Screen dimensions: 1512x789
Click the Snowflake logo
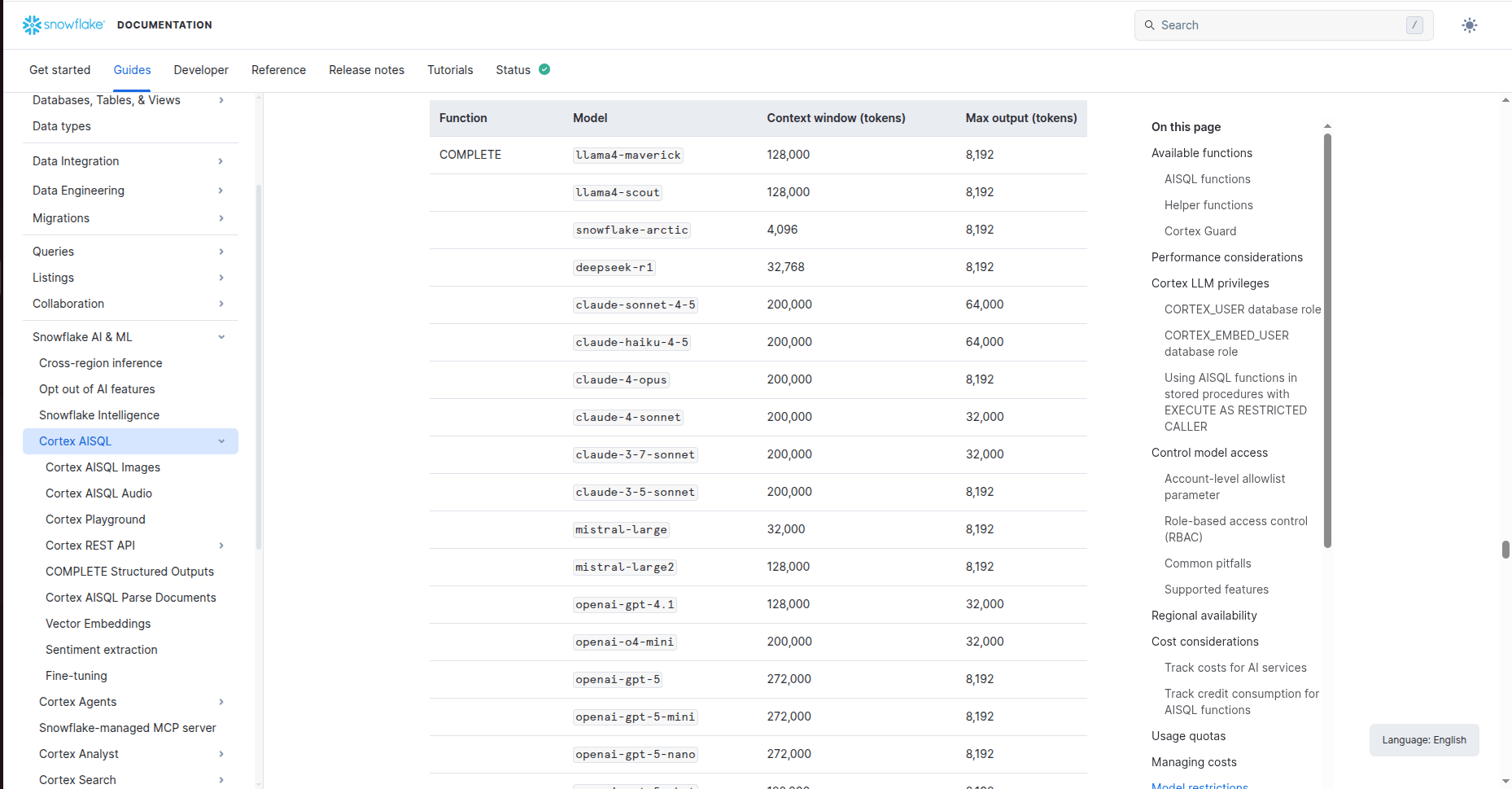31,24
